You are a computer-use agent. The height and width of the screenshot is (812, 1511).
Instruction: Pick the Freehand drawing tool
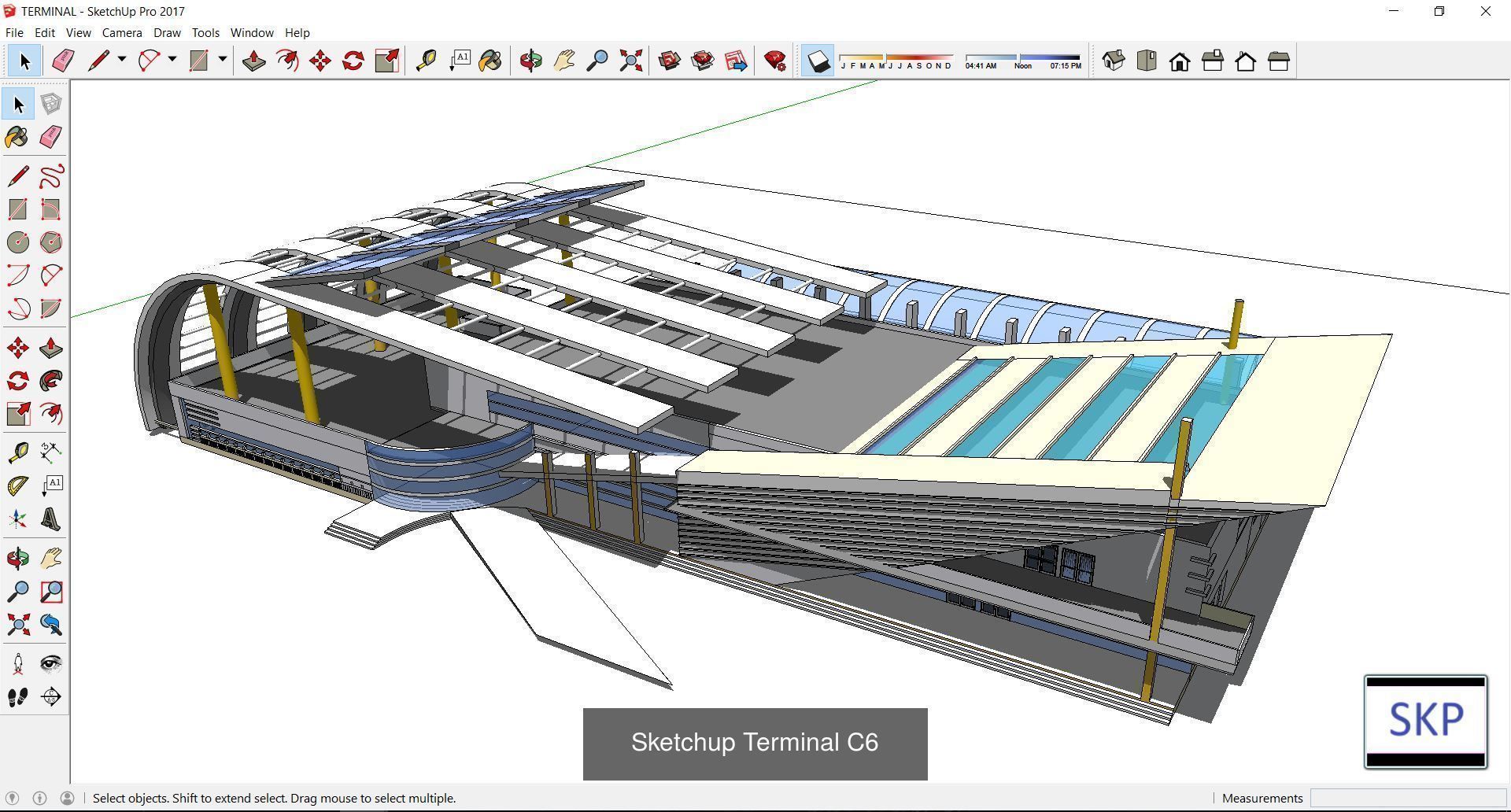coord(51,176)
